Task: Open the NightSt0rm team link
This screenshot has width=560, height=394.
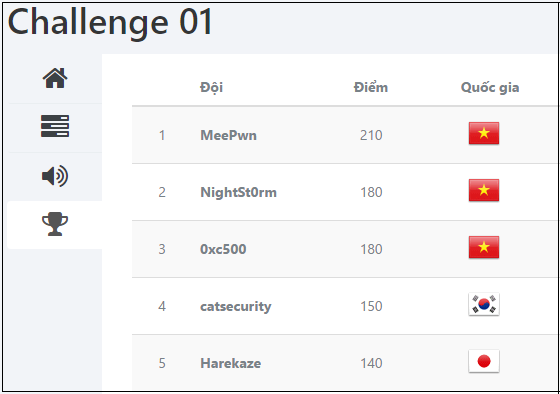Action: 238,193
